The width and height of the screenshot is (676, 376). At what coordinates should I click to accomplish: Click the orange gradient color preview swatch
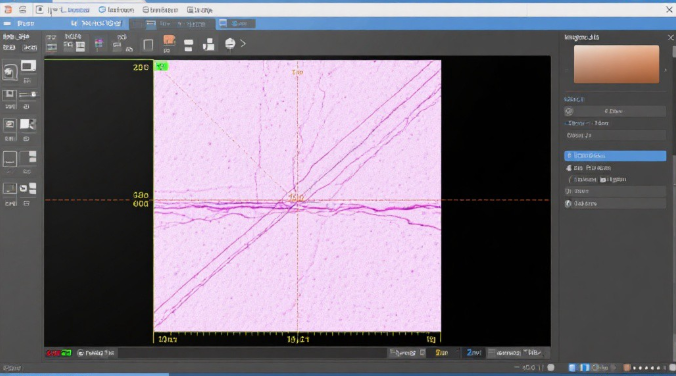616,64
